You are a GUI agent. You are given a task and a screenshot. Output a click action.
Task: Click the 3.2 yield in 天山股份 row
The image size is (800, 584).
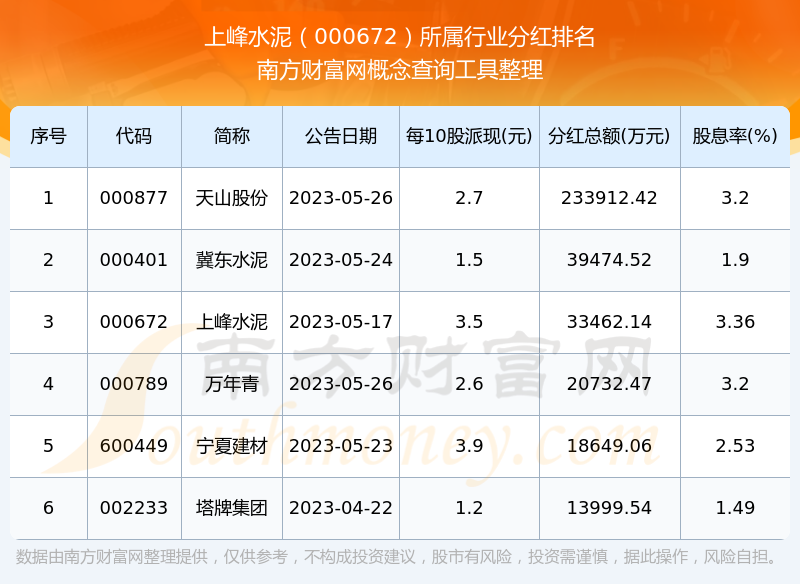click(735, 198)
